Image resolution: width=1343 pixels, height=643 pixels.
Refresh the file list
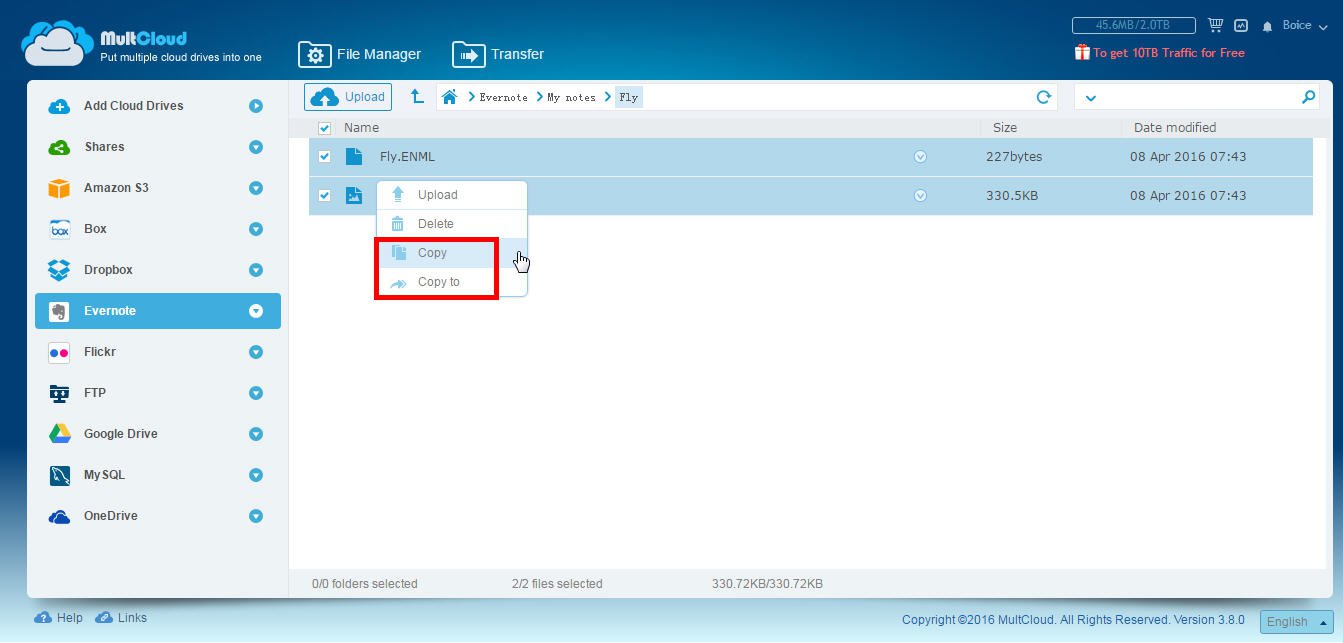(x=1044, y=97)
